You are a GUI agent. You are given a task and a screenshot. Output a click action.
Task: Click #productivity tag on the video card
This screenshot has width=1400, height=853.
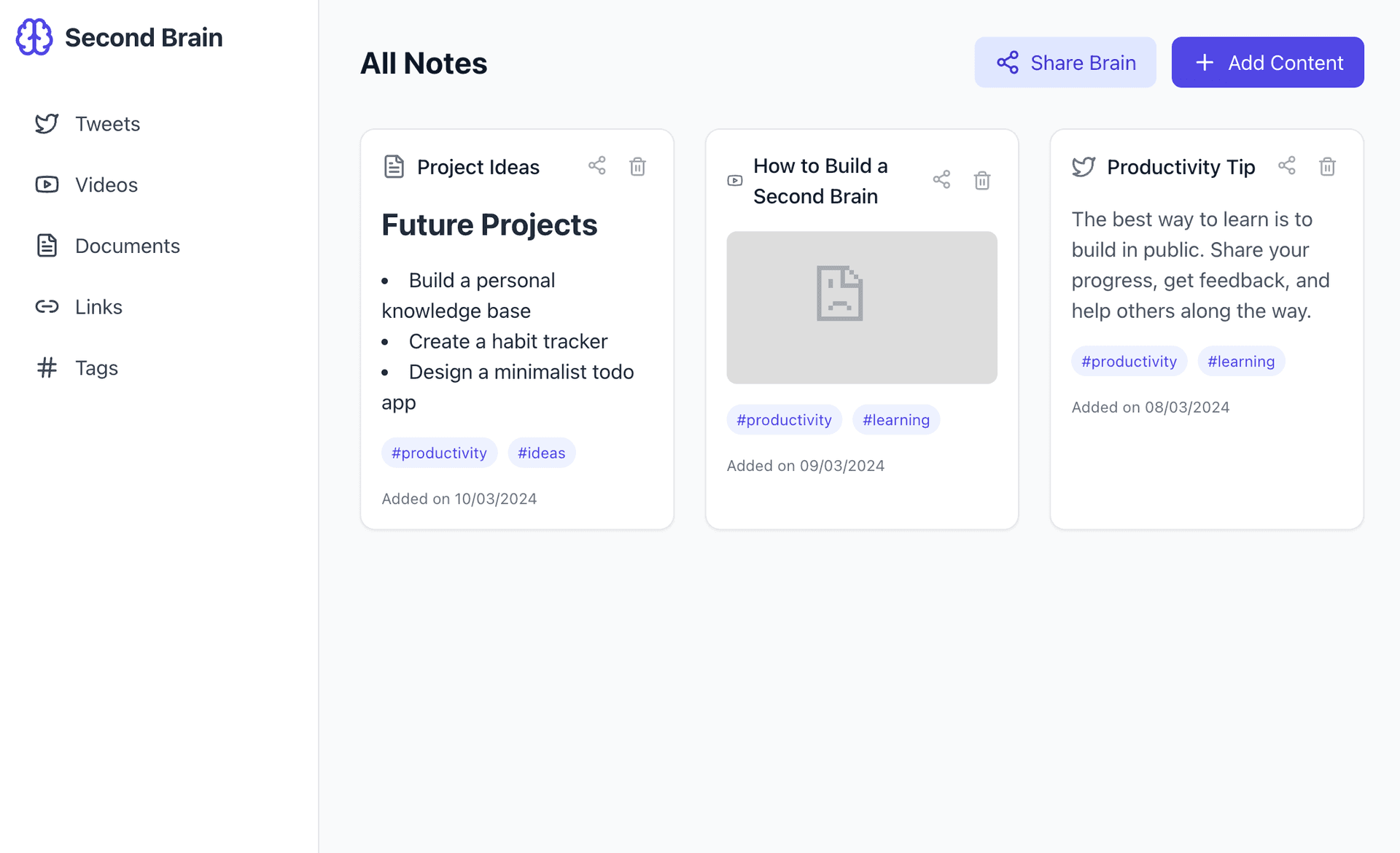pos(784,420)
